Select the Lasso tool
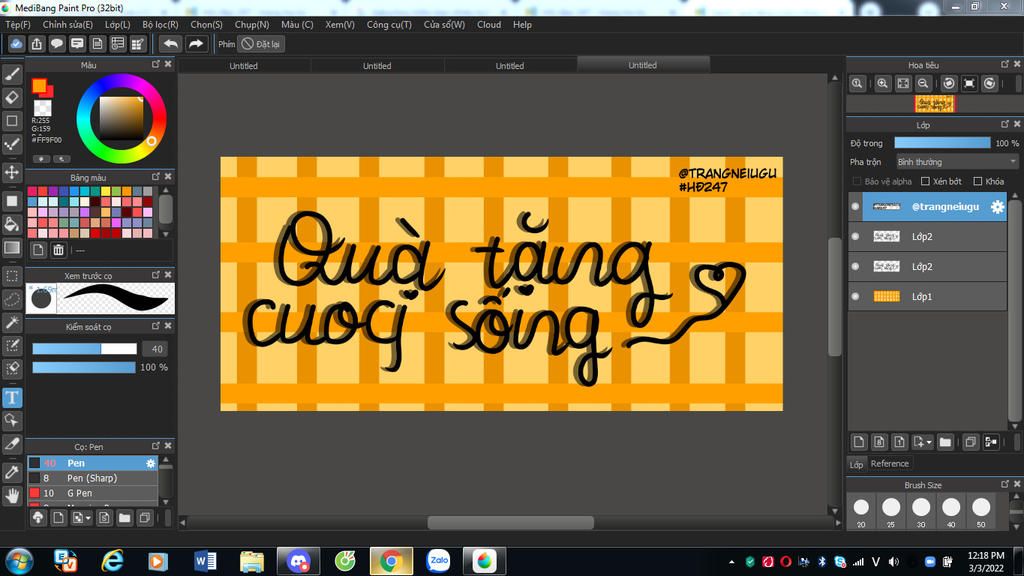The image size is (1024, 576). (12, 299)
